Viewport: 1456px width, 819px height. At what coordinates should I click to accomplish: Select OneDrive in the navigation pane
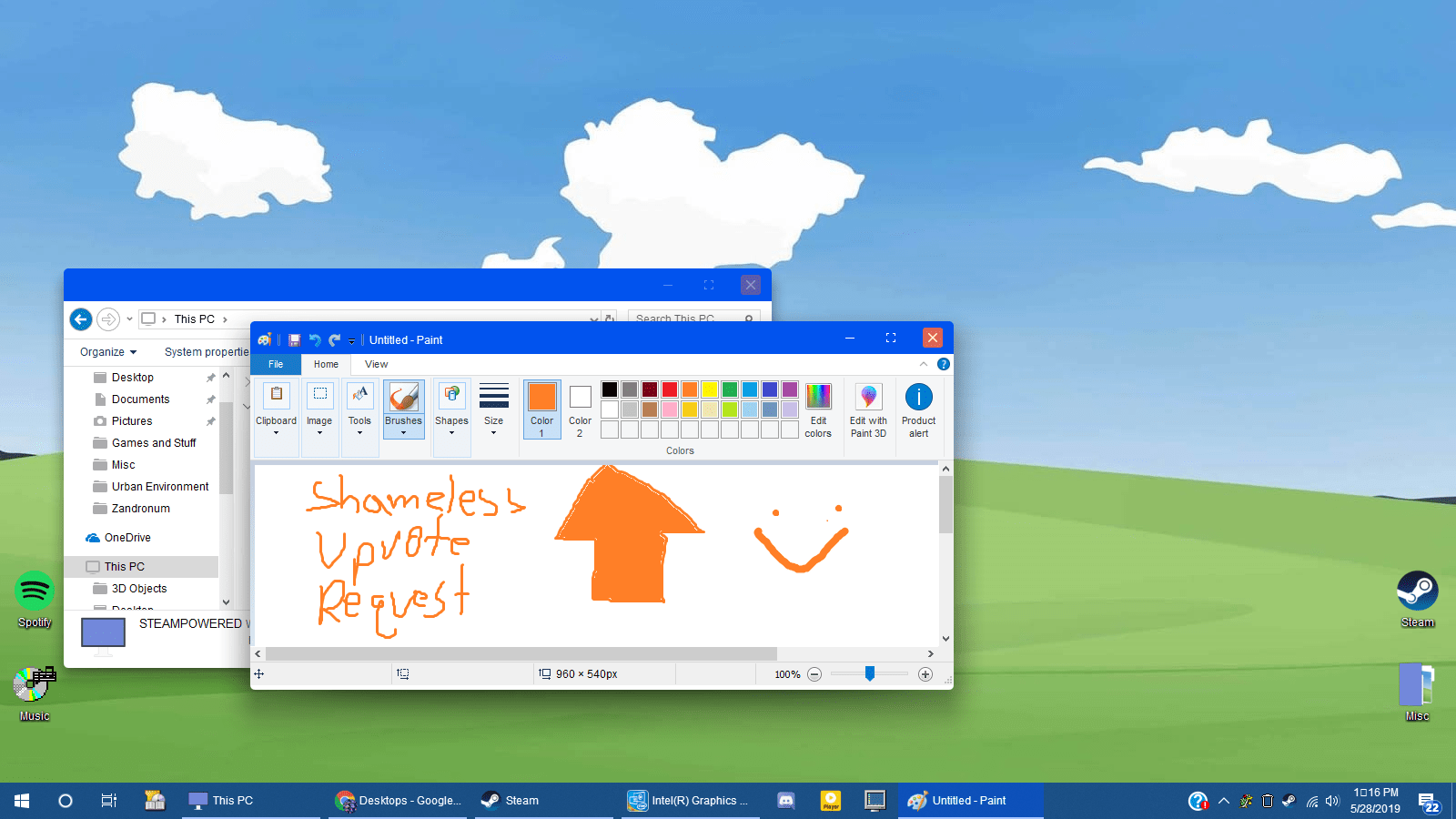[x=118, y=538]
